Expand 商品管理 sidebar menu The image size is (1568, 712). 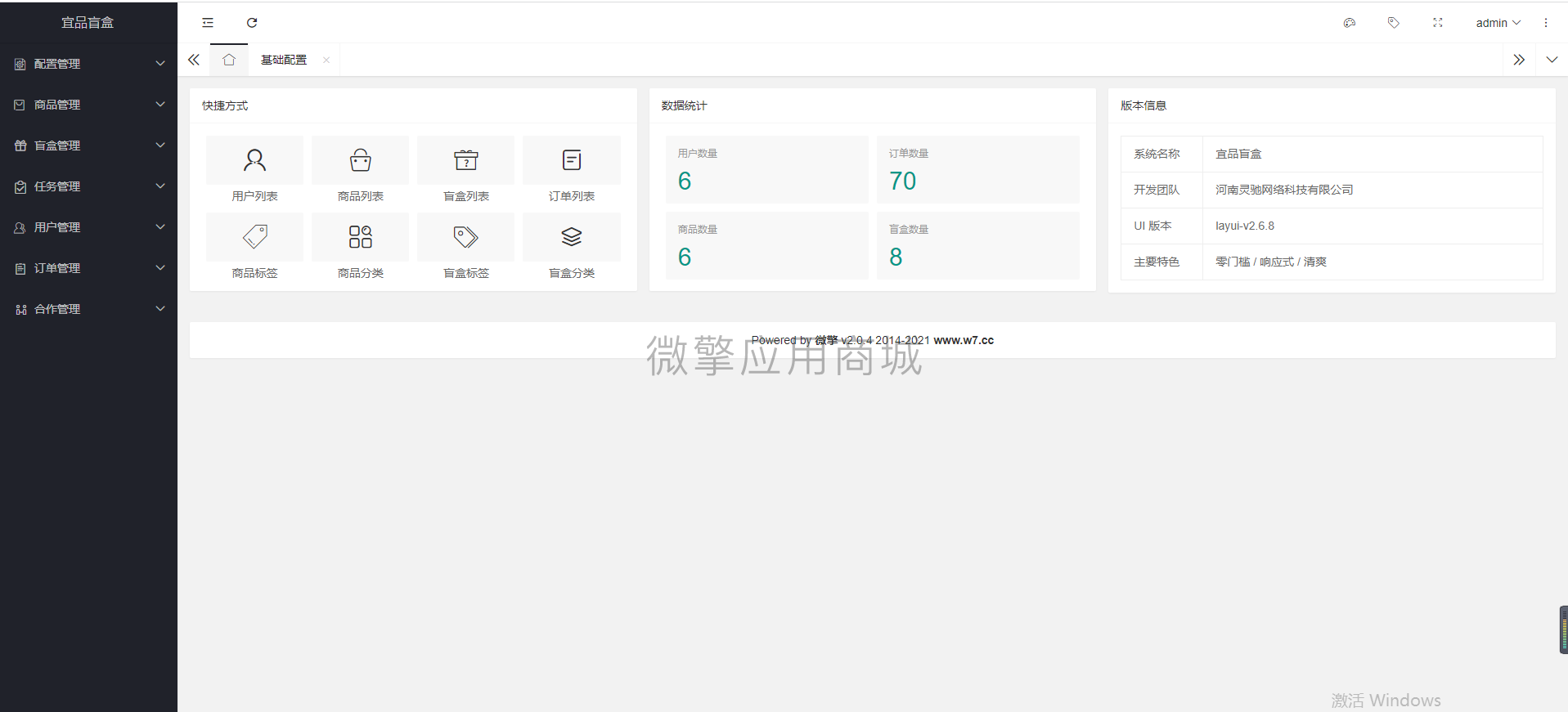pyautogui.click(x=88, y=105)
